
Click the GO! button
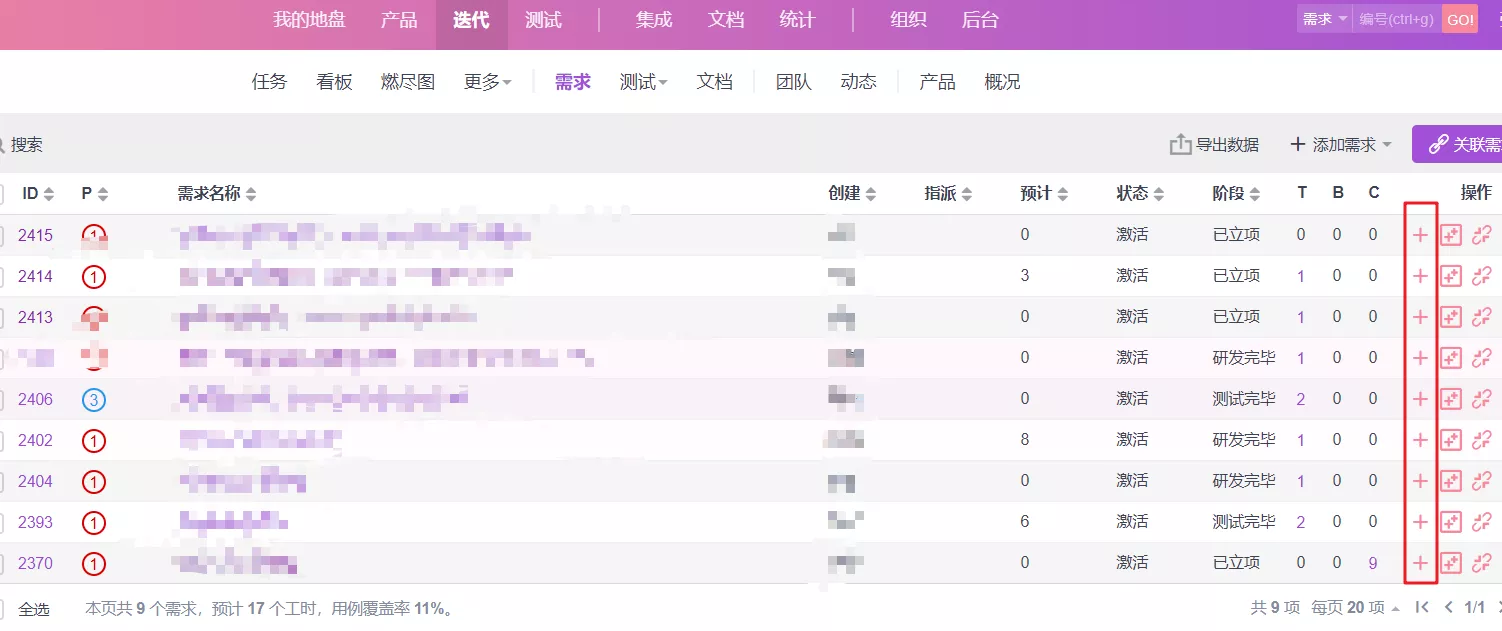tap(1460, 19)
